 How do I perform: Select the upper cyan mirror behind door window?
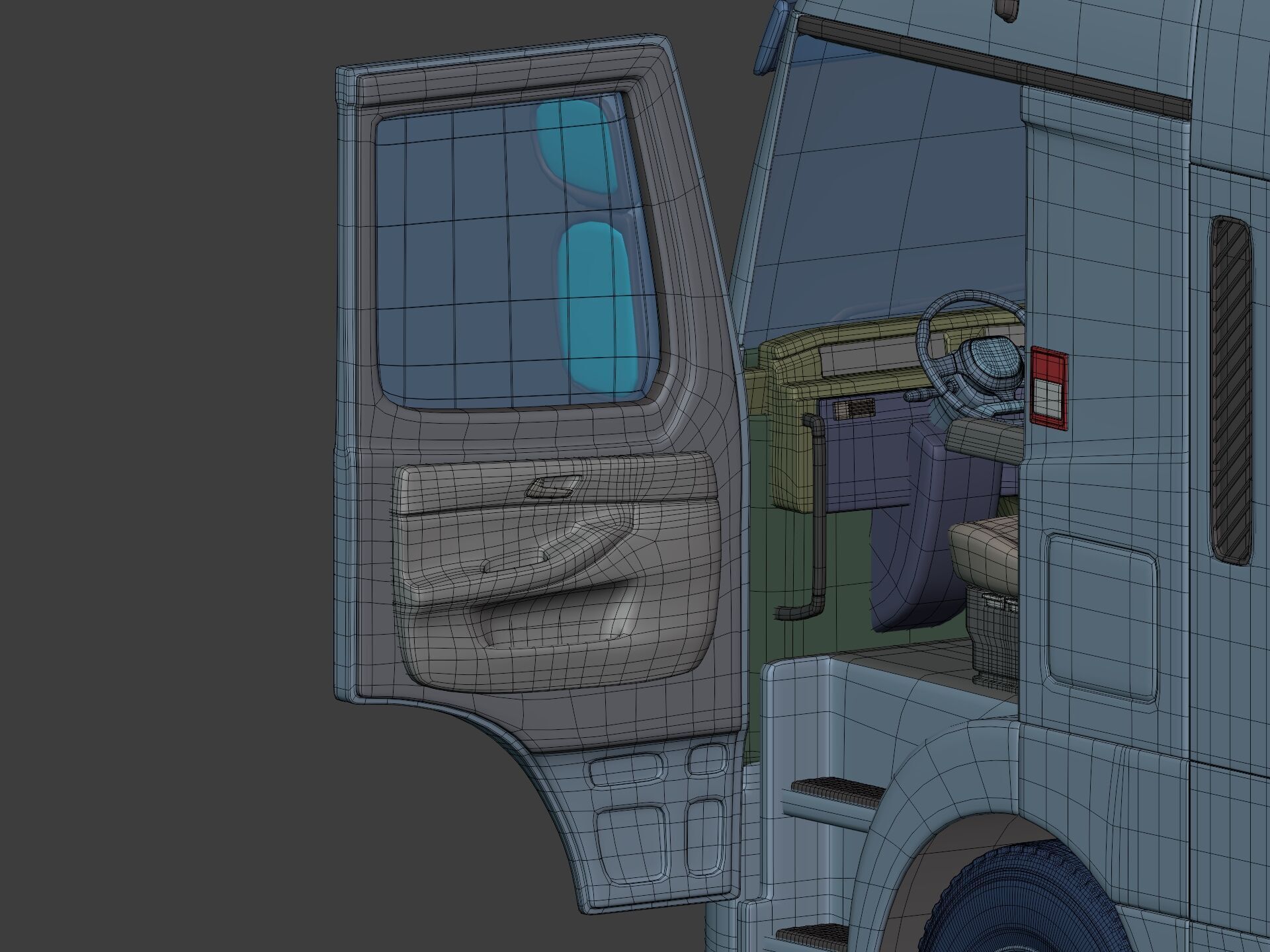[575, 147]
